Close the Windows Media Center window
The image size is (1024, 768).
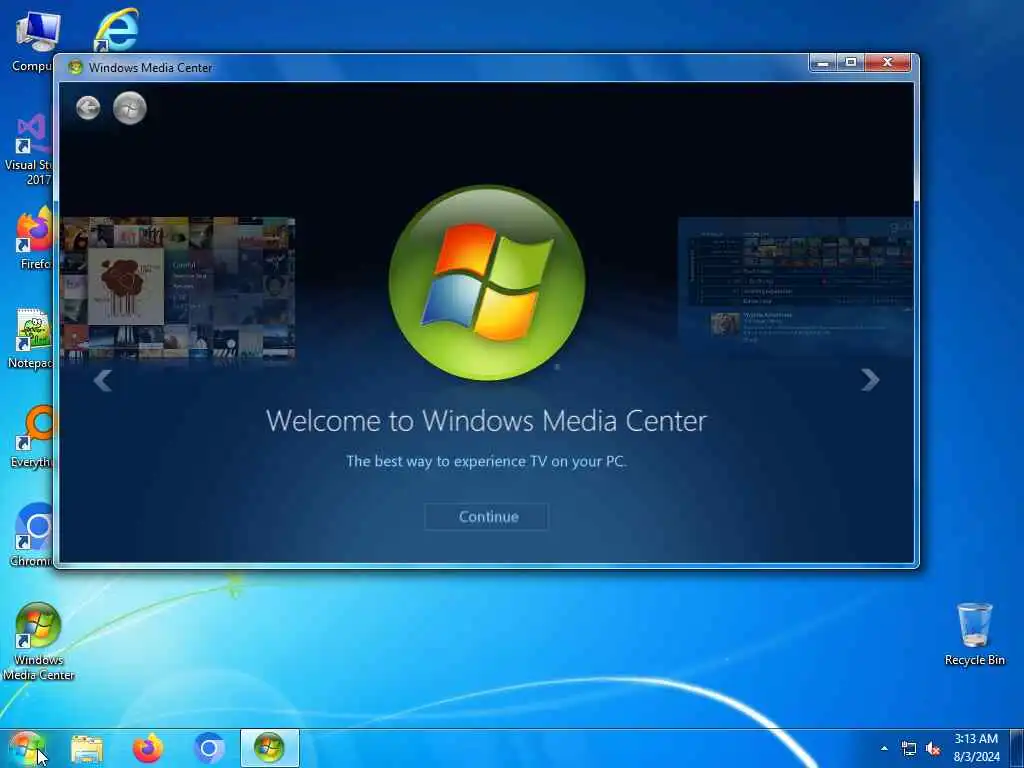pos(888,63)
